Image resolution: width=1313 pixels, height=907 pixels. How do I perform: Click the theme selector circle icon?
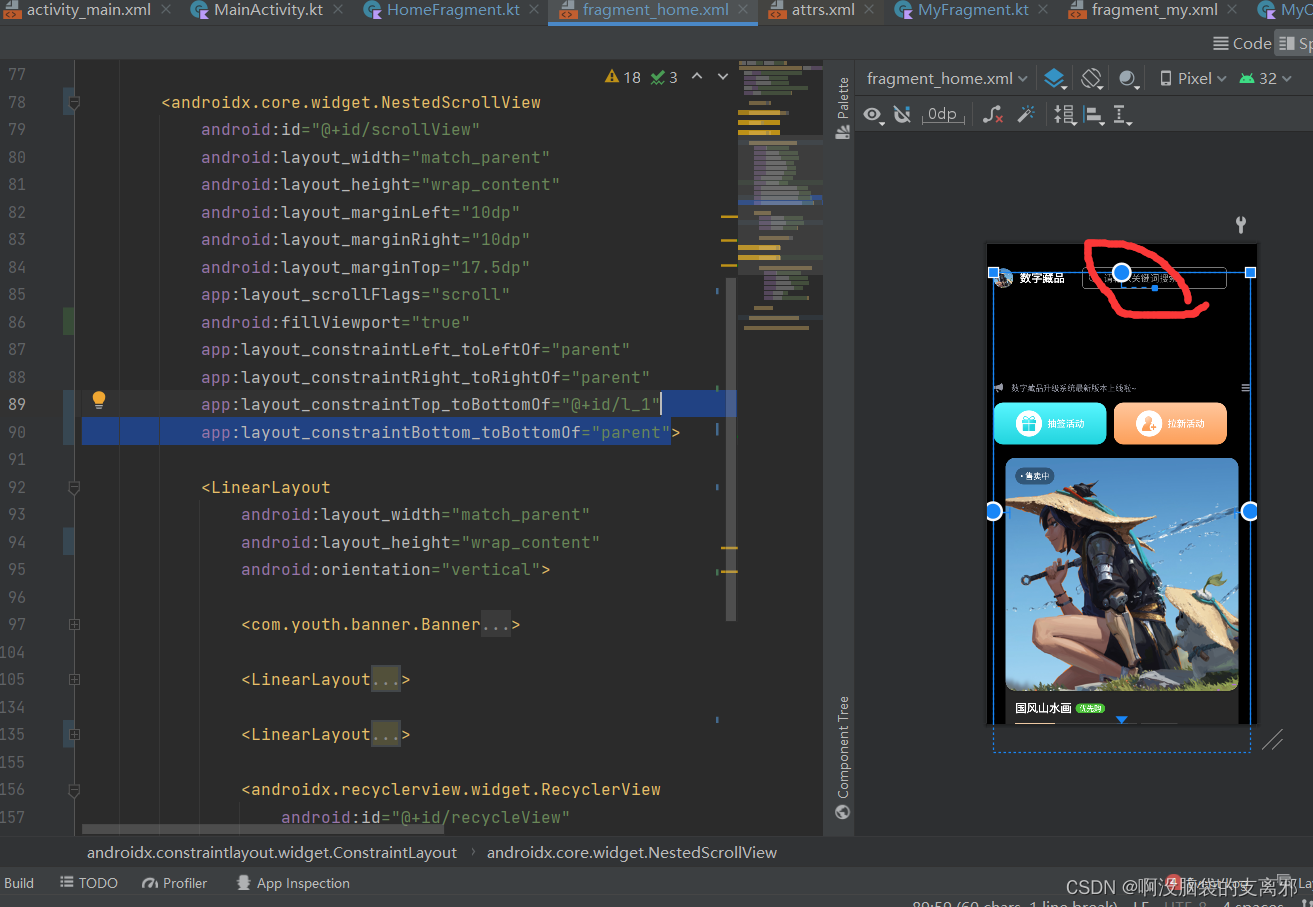click(1125, 77)
